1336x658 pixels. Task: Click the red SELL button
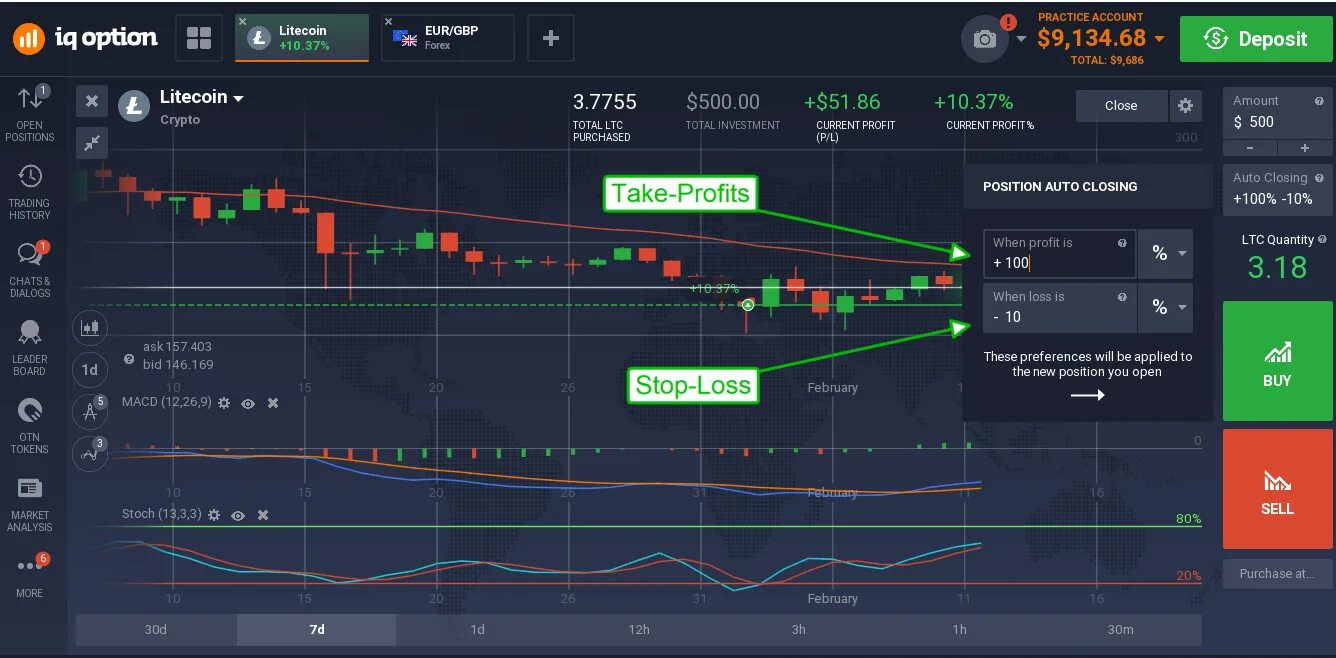1278,489
